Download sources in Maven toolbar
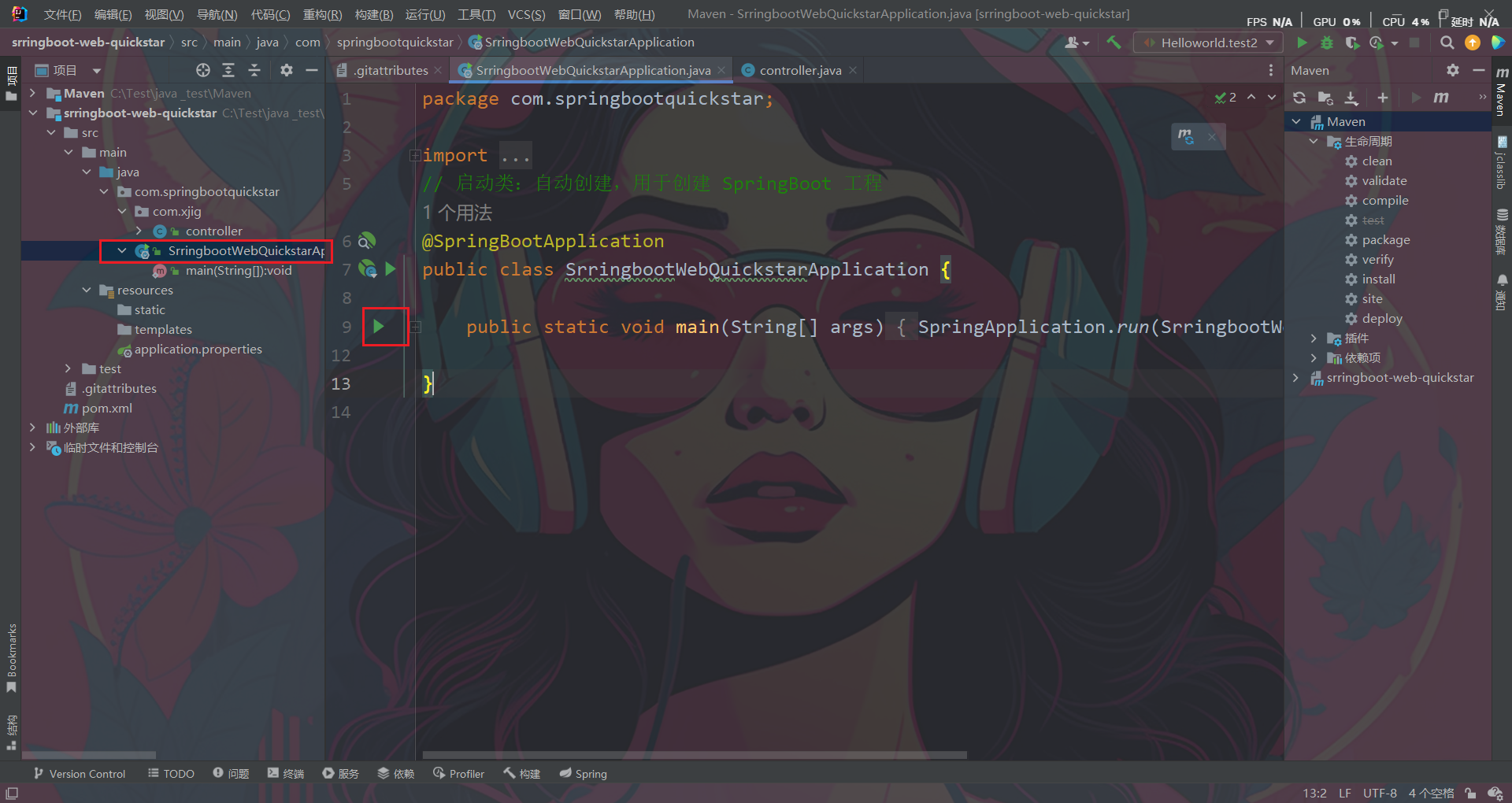The image size is (1512, 803). pyautogui.click(x=1351, y=98)
